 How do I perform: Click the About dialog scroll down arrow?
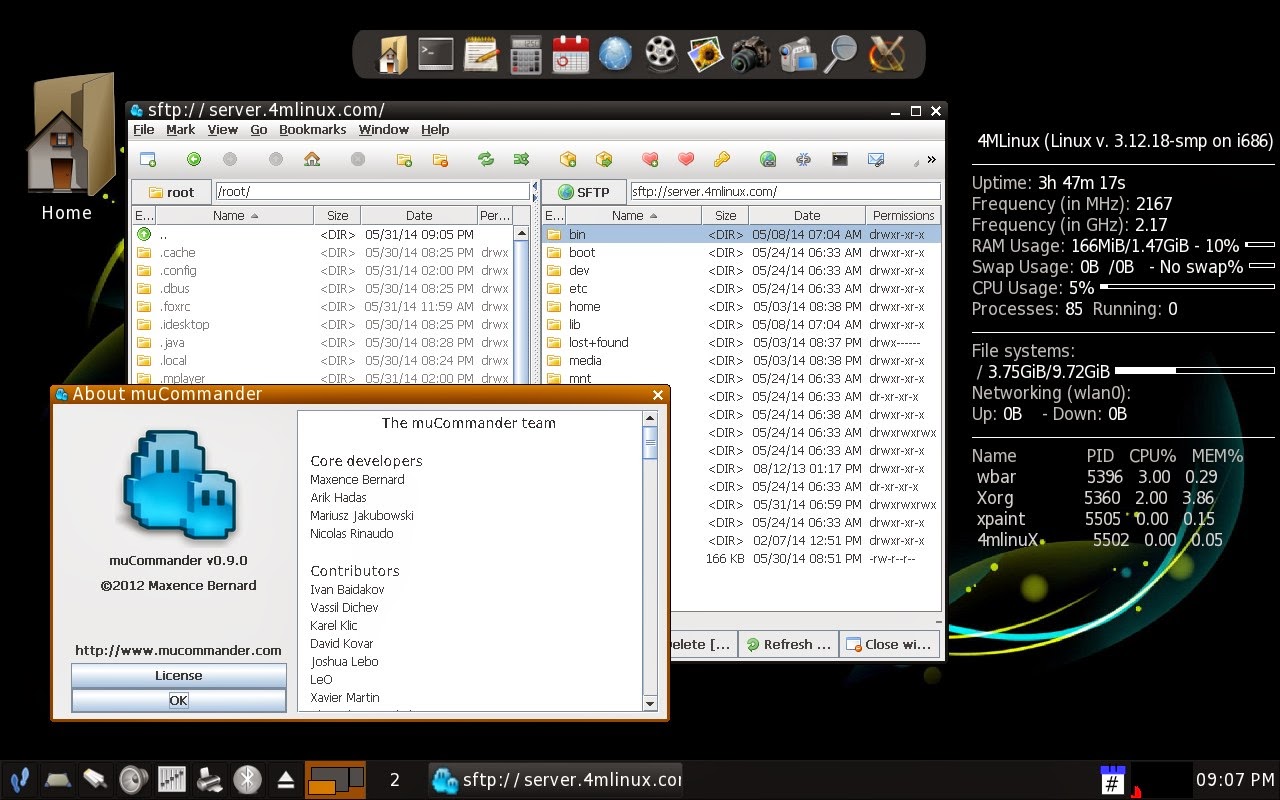pyautogui.click(x=650, y=704)
